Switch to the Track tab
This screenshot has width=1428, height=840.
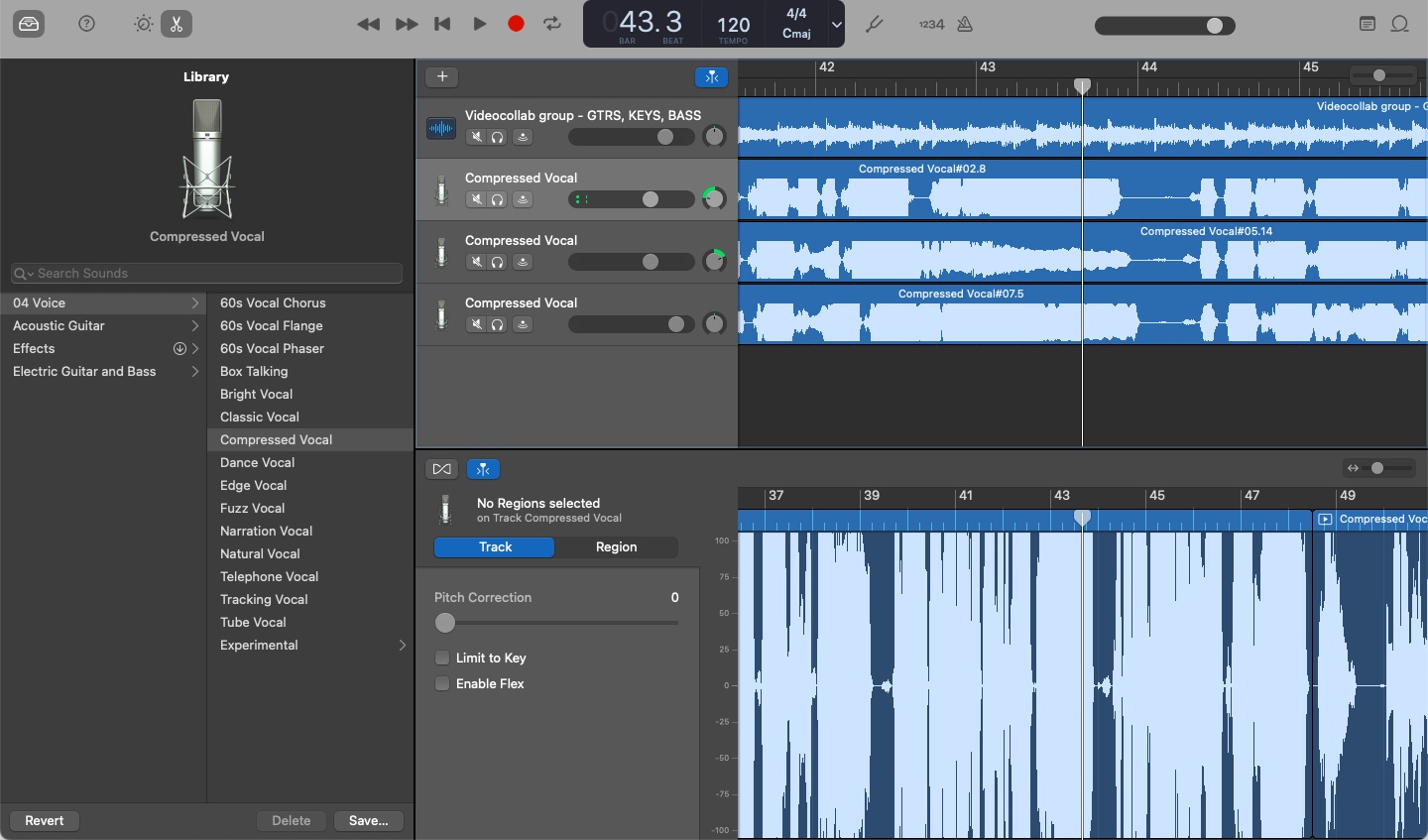pos(495,547)
